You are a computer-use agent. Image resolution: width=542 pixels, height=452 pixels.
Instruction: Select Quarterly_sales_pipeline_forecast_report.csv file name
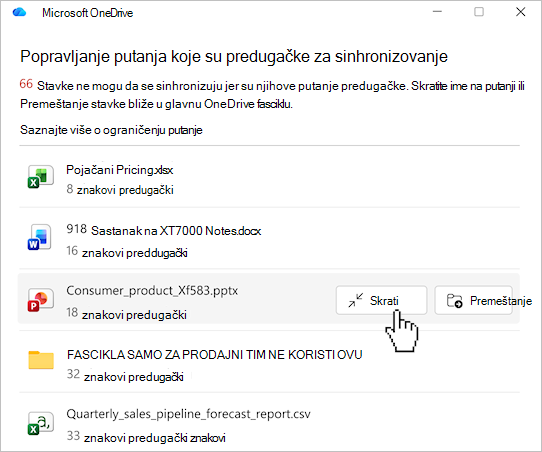pos(188,414)
